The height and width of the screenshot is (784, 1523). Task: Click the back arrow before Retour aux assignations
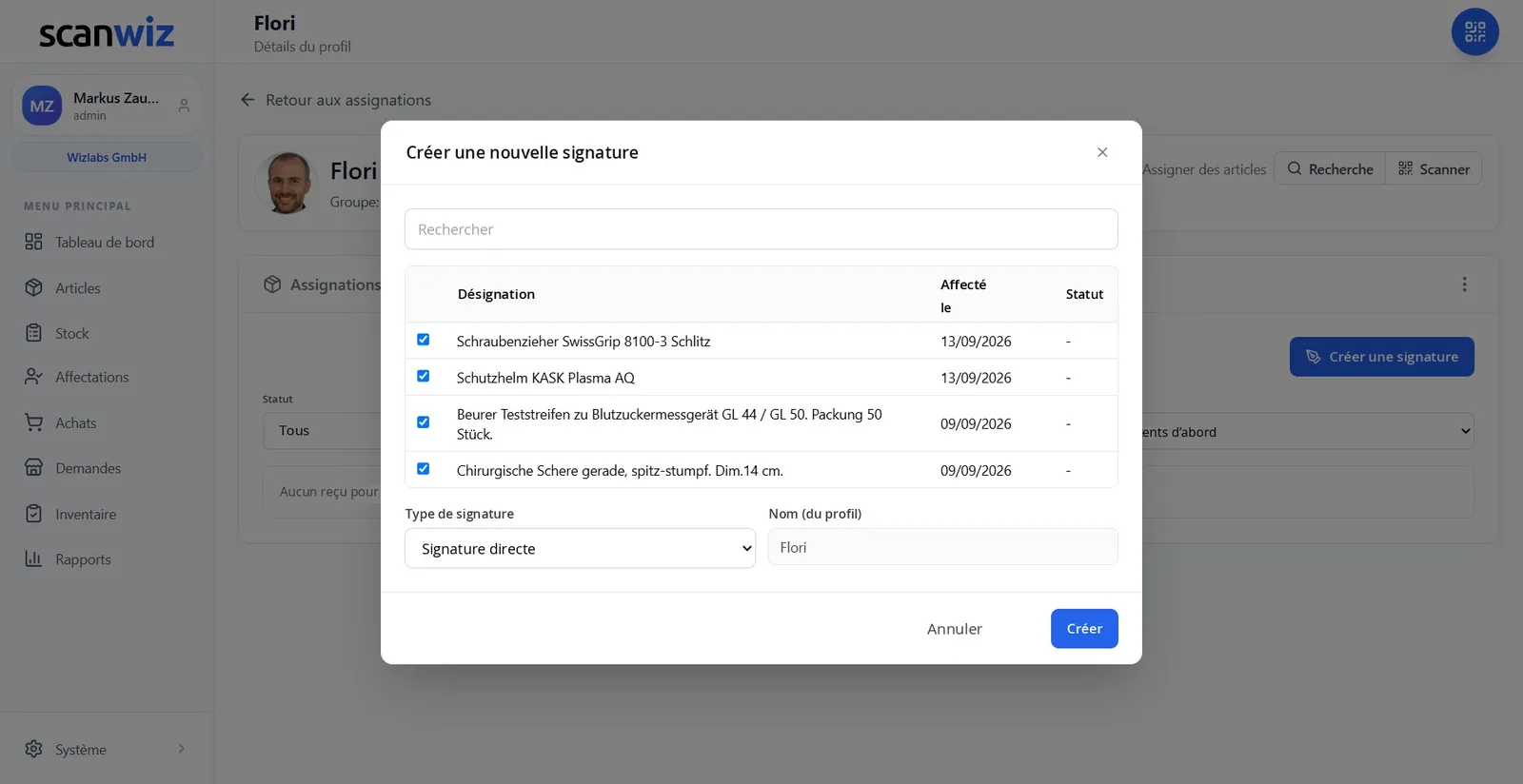tap(247, 100)
